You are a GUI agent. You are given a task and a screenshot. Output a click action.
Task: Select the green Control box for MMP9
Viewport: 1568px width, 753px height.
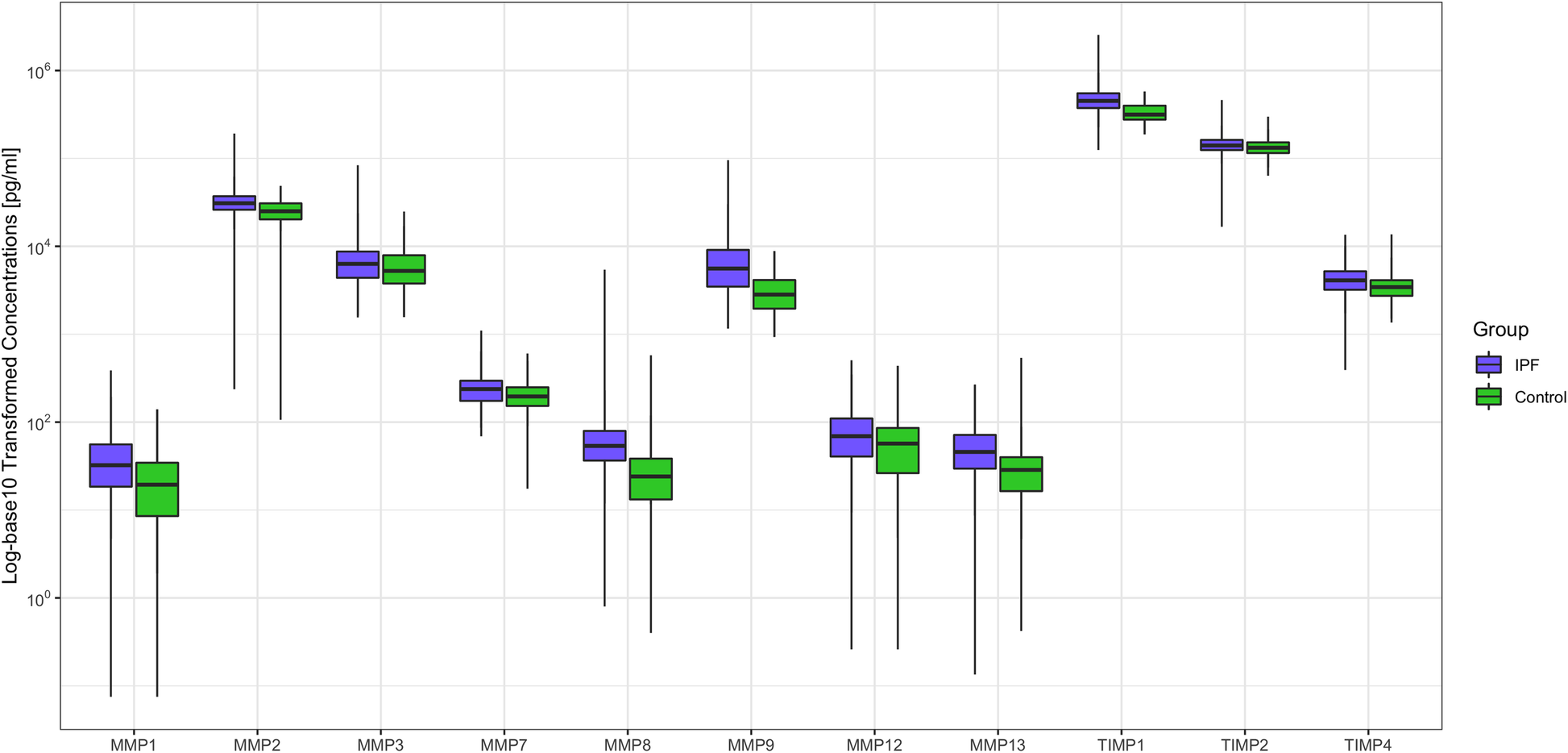pyautogui.click(x=774, y=294)
